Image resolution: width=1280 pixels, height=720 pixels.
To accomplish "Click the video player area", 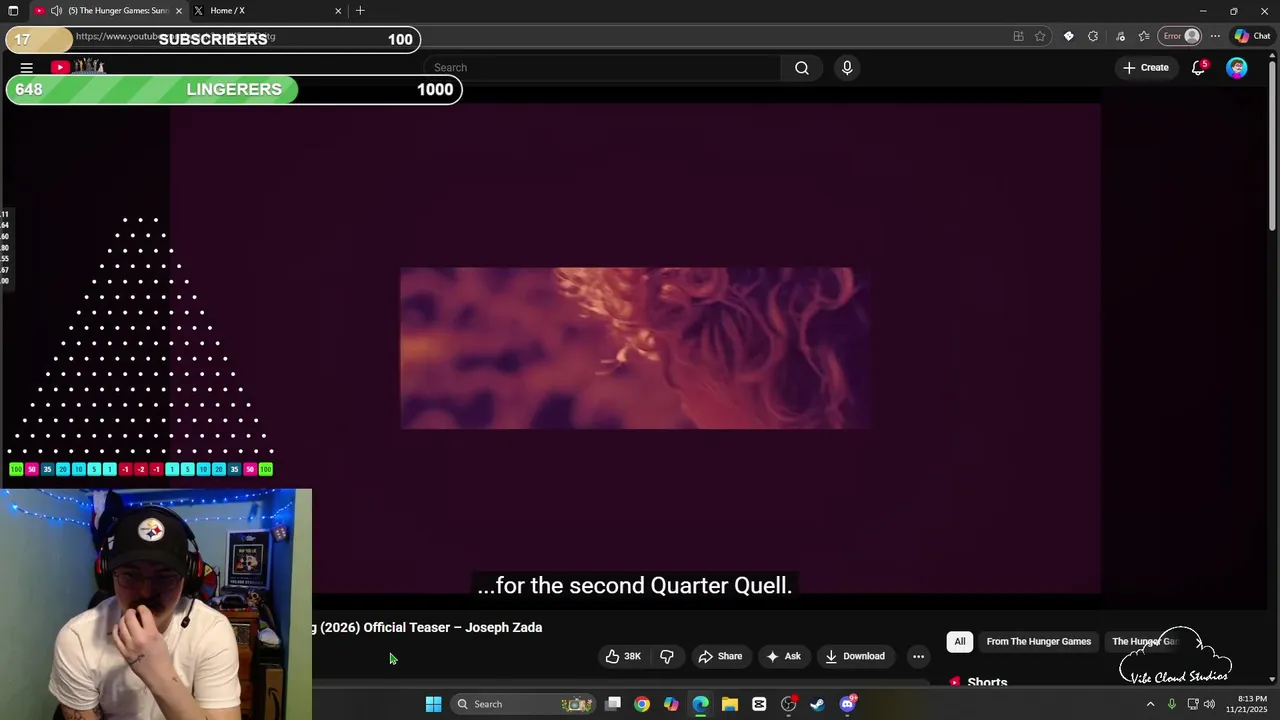I will [x=635, y=348].
